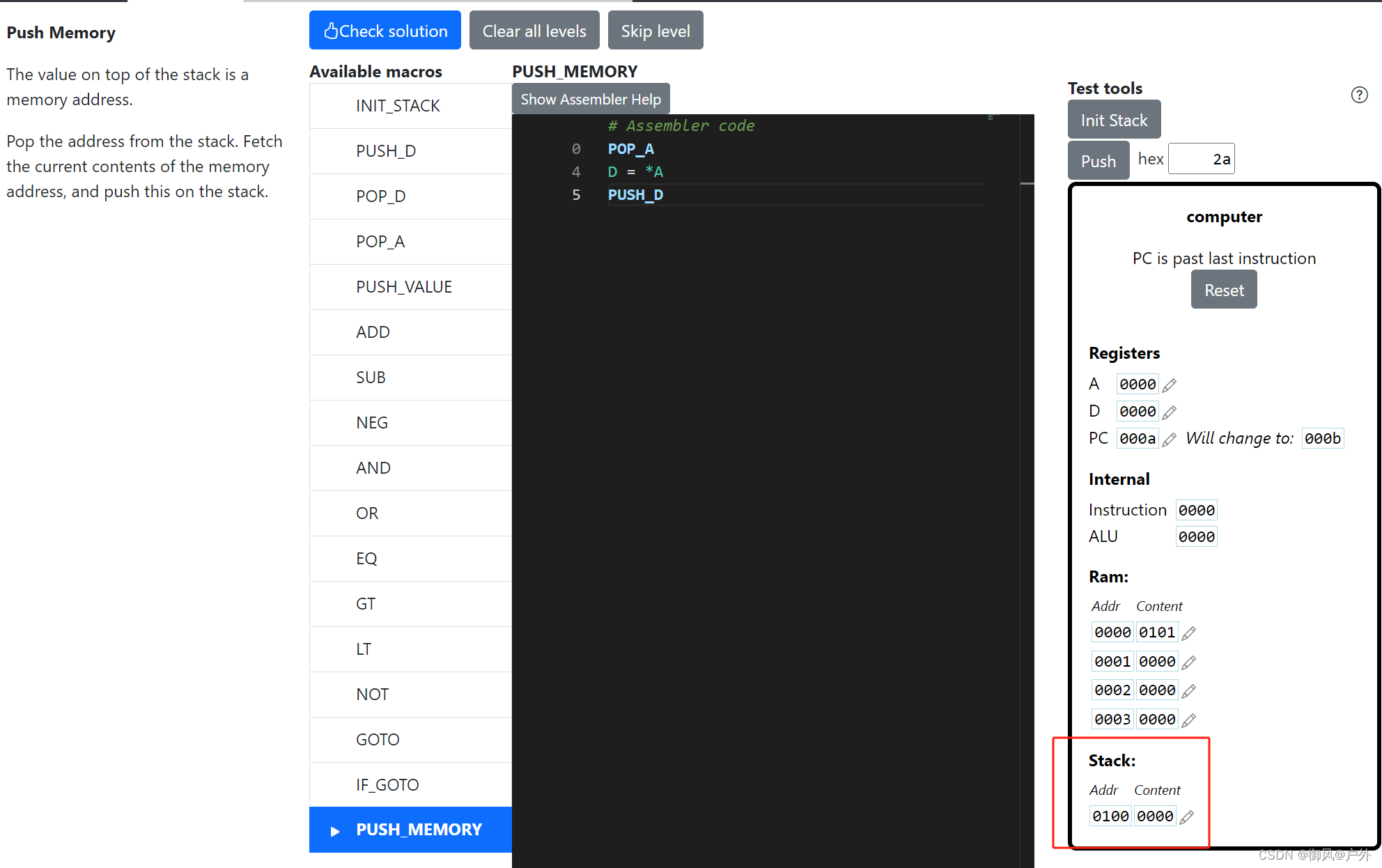Select the ADD macro
The width and height of the screenshot is (1382, 868).
pyautogui.click(x=410, y=332)
